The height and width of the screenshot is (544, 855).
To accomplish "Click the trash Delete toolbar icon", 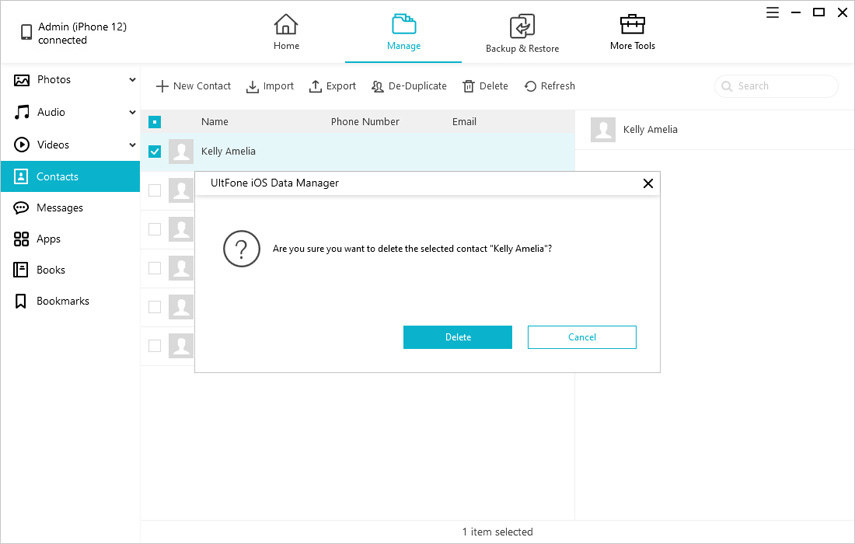I will (x=468, y=87).
